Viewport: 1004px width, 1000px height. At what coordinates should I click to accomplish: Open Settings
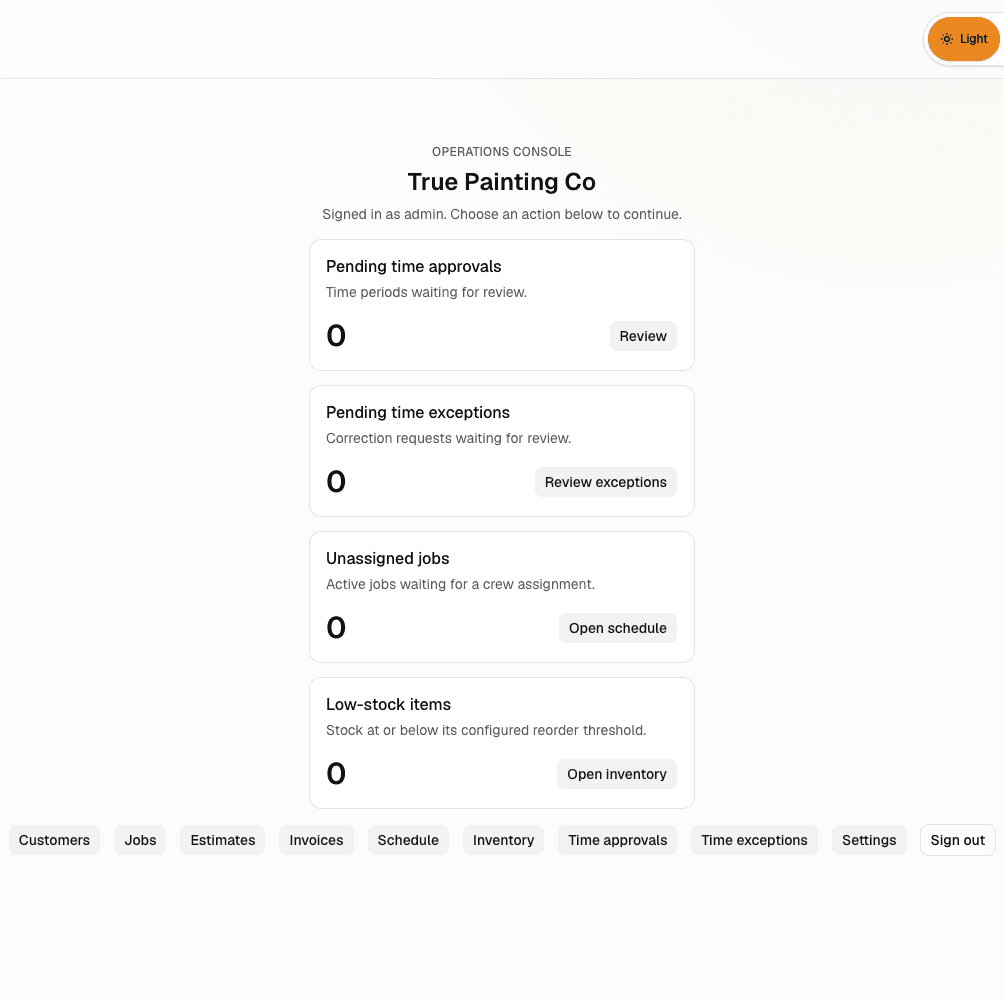coord(869,840)
